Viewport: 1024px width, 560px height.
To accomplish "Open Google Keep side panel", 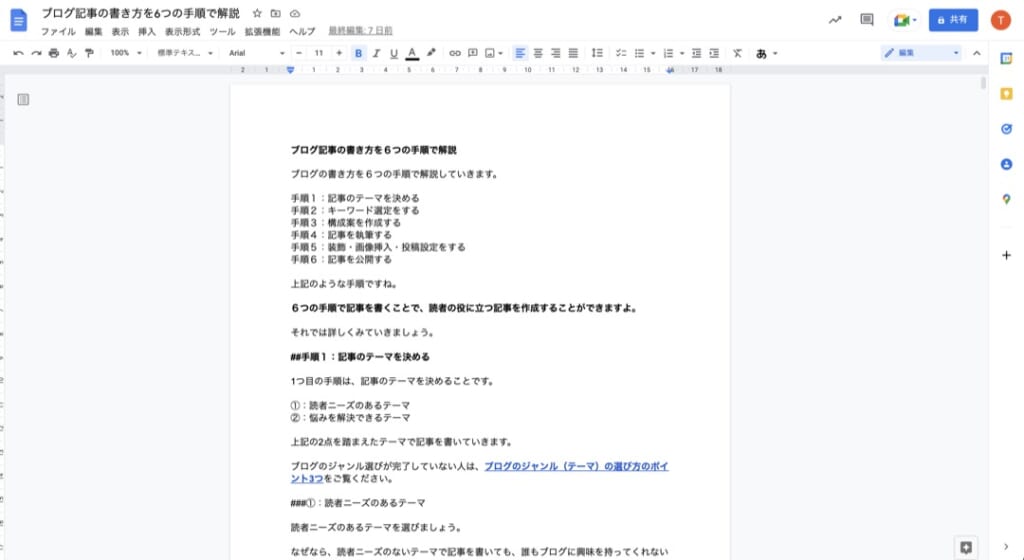I will coord(1006,94).
